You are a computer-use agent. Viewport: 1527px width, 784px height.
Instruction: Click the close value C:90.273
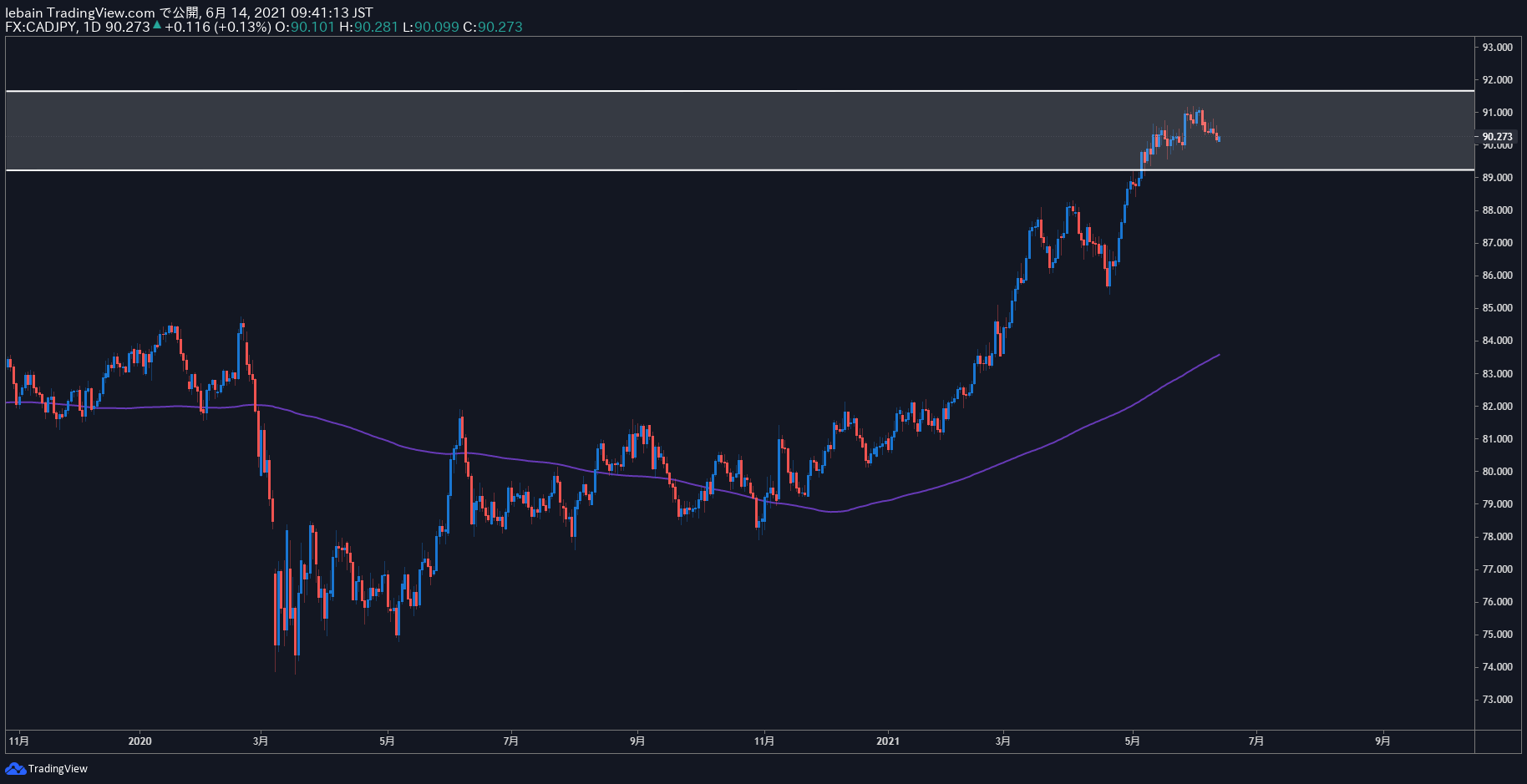tap(493, 27)
